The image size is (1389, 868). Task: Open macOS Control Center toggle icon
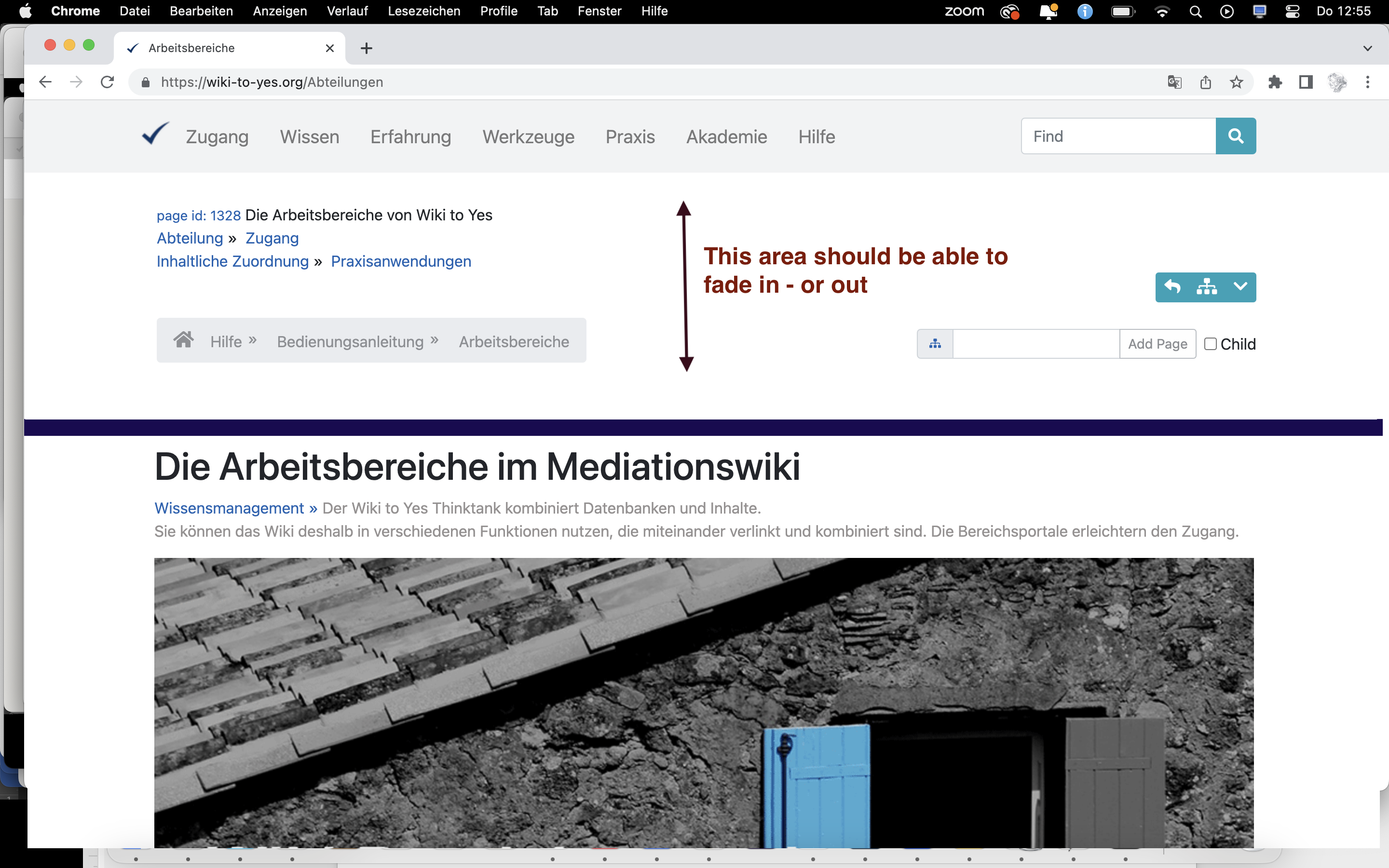pyautogui.click(x=1292, y=12)
